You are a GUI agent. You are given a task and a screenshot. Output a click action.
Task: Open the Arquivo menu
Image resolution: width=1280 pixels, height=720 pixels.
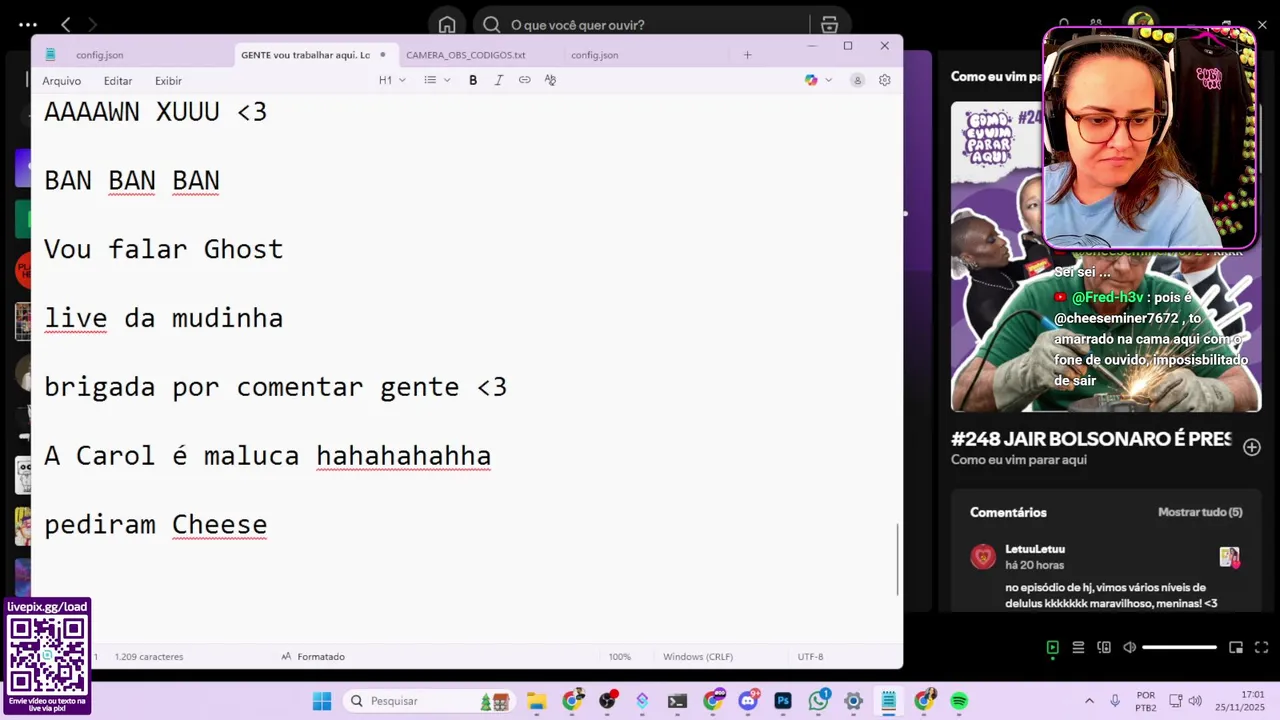pyautogui.click(x=61, y=81)
